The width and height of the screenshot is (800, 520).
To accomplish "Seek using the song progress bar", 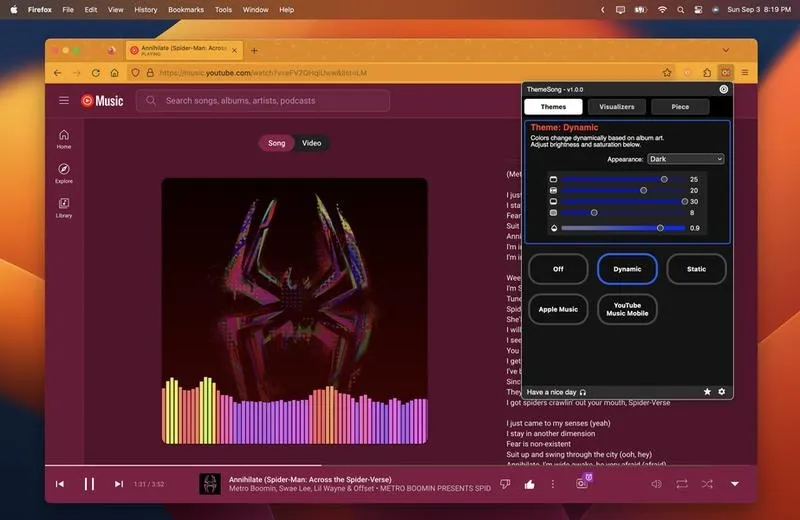I will click(x=401, y=465).
